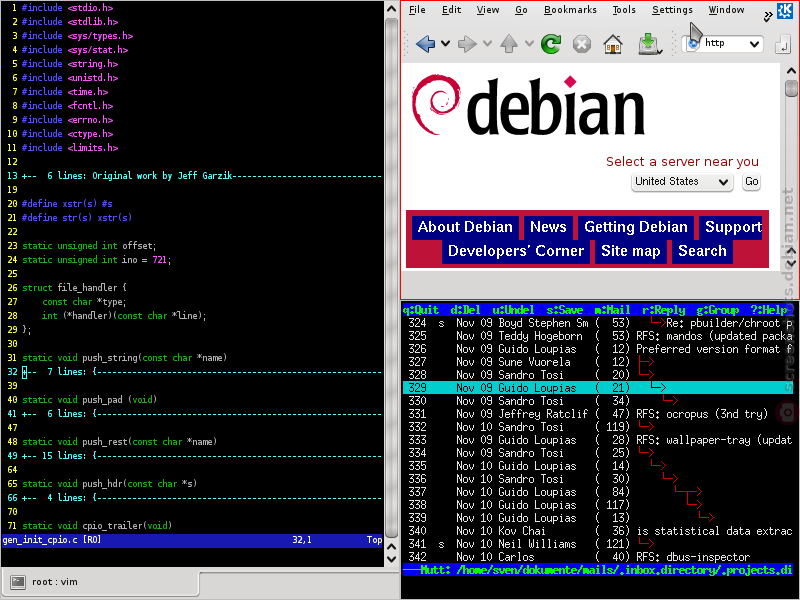Viewport: 800px width, 600px height.
Task: Select mail 342 RFS: dbus-inspector
Action: click(x=598, y=557)
